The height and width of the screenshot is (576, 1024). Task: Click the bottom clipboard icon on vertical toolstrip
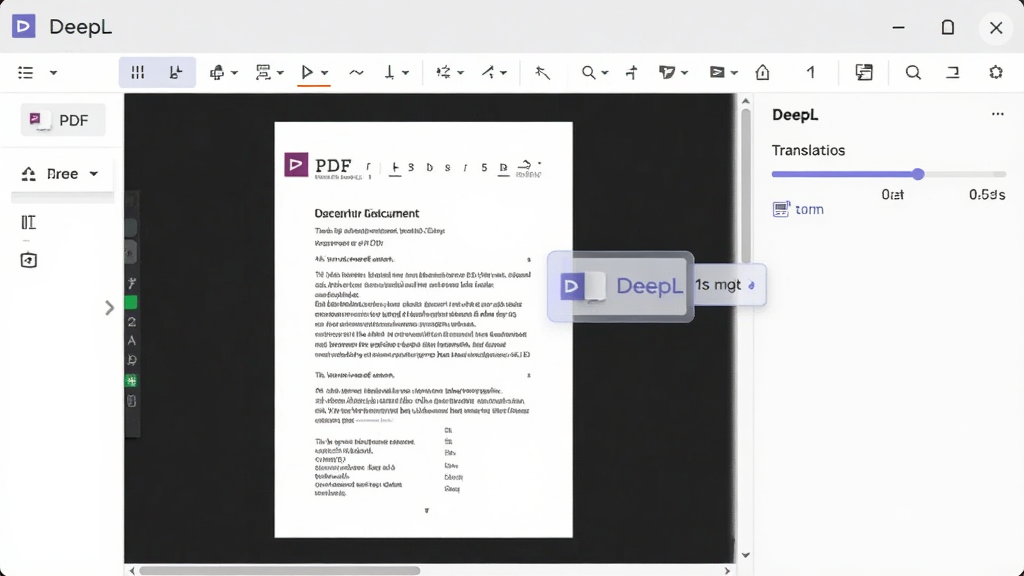(x=132, y=401)
